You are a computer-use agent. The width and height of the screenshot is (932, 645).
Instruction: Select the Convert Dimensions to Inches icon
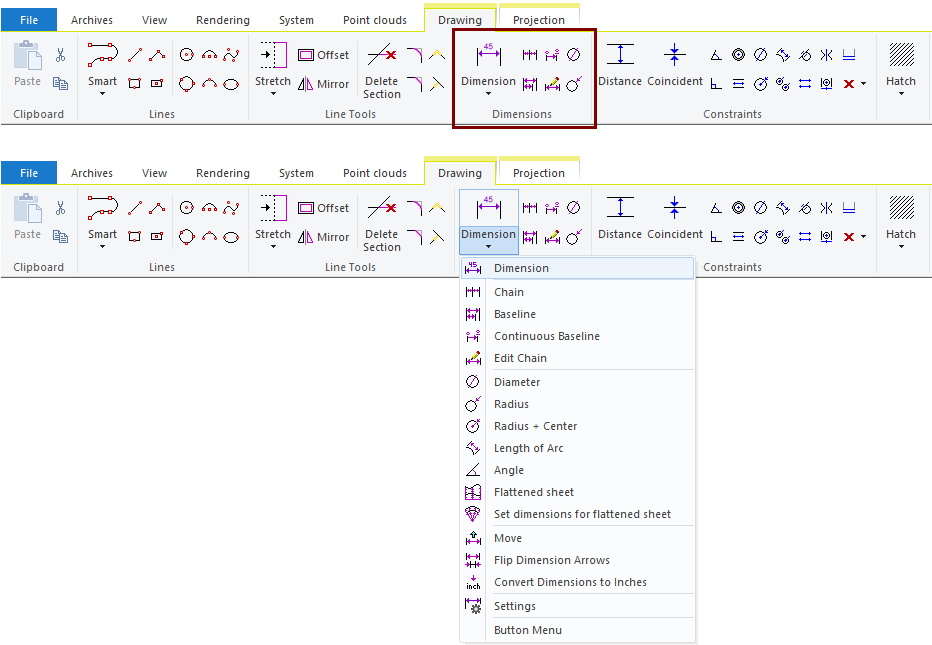coord(473,582)
